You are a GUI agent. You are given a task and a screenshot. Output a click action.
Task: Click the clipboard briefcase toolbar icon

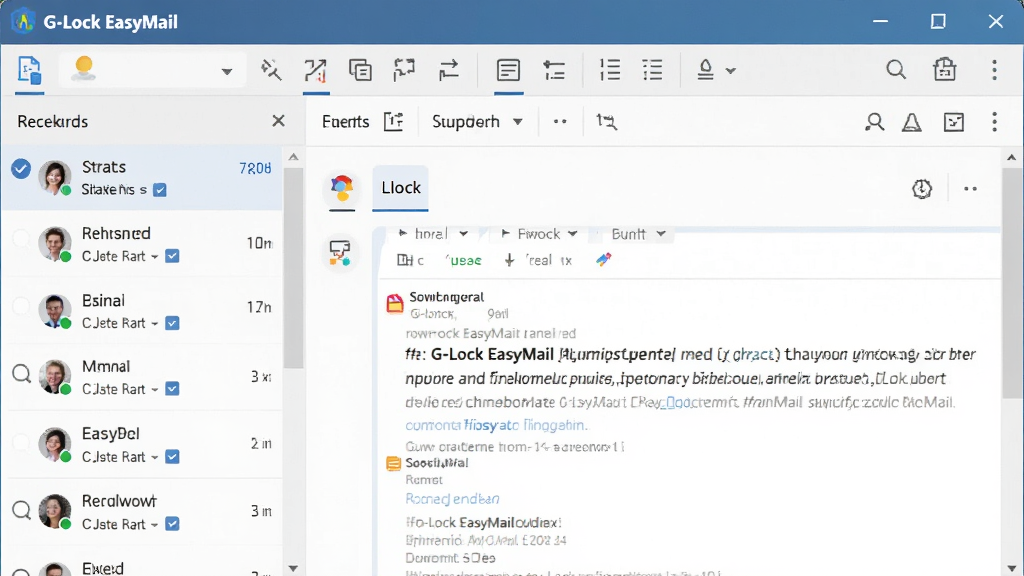click(944, 69)
